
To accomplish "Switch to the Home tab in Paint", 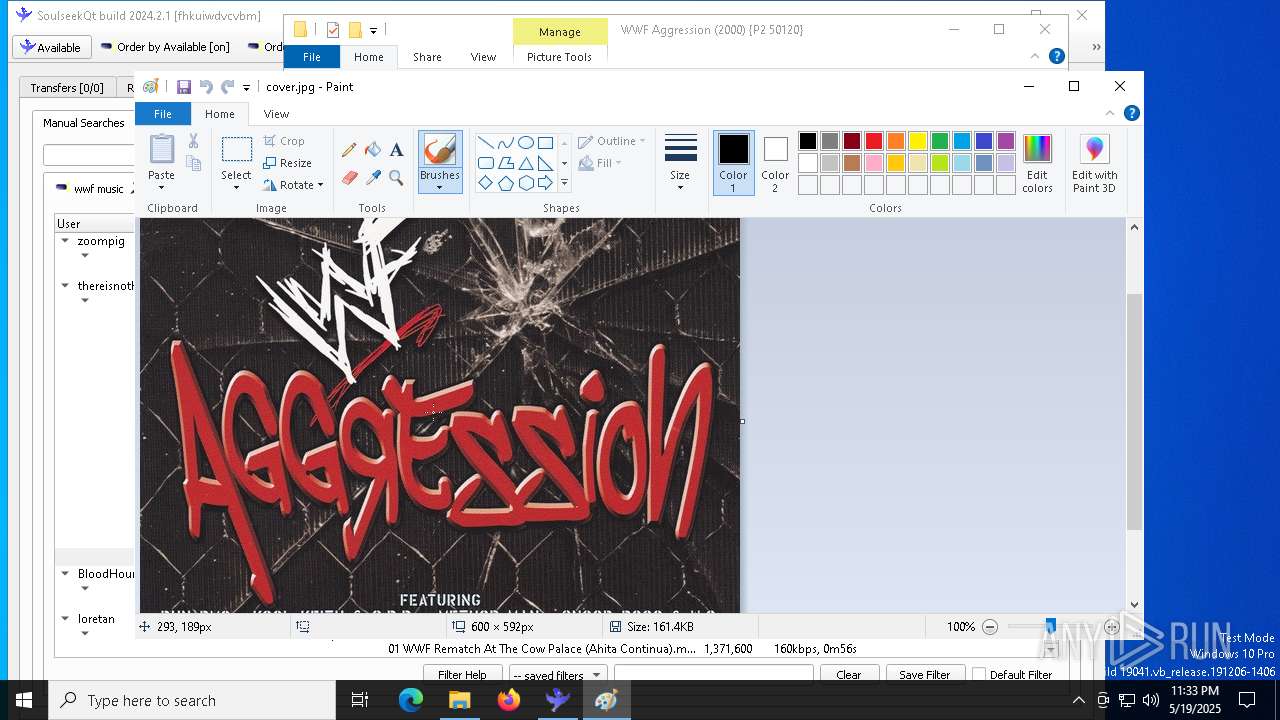I will point(220,114).
